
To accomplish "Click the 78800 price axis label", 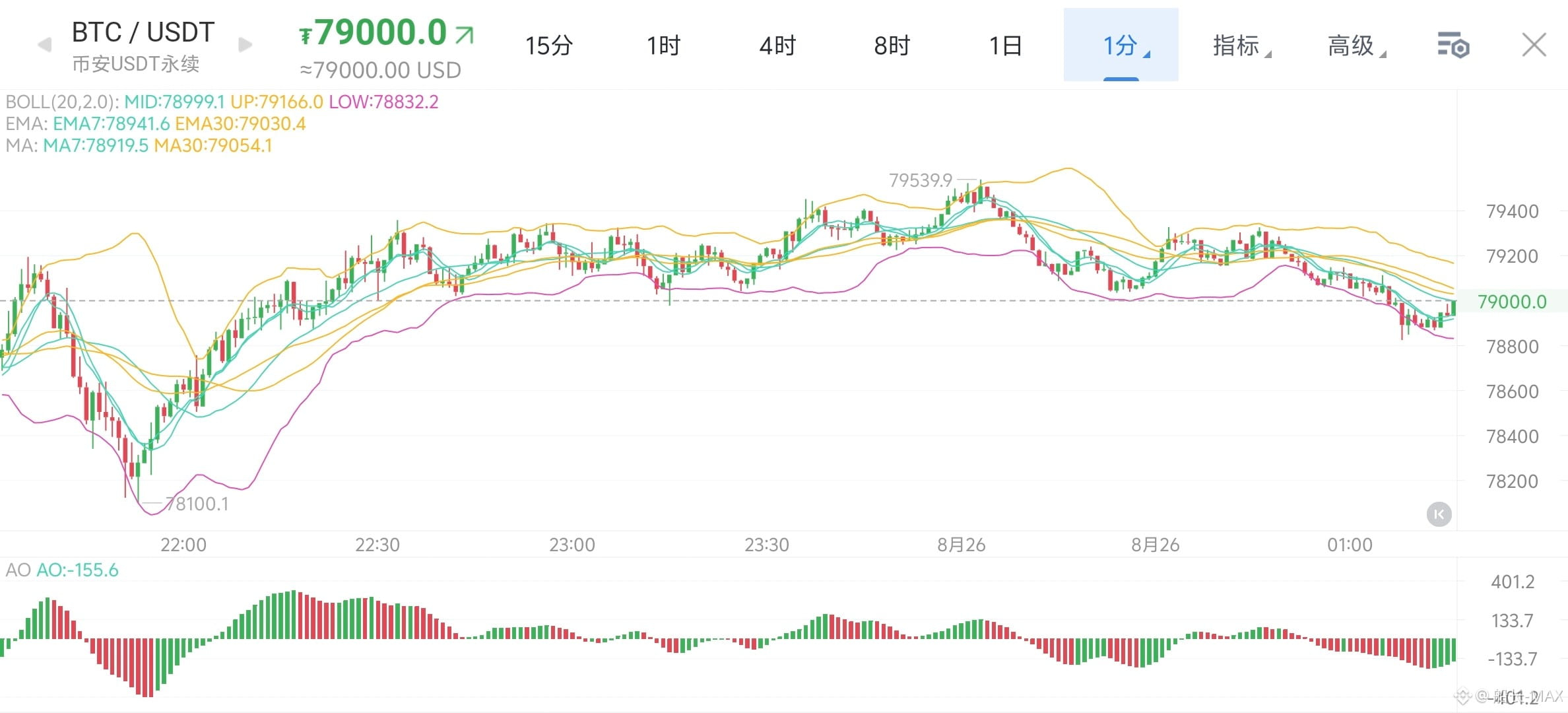I will point(1512,347).
